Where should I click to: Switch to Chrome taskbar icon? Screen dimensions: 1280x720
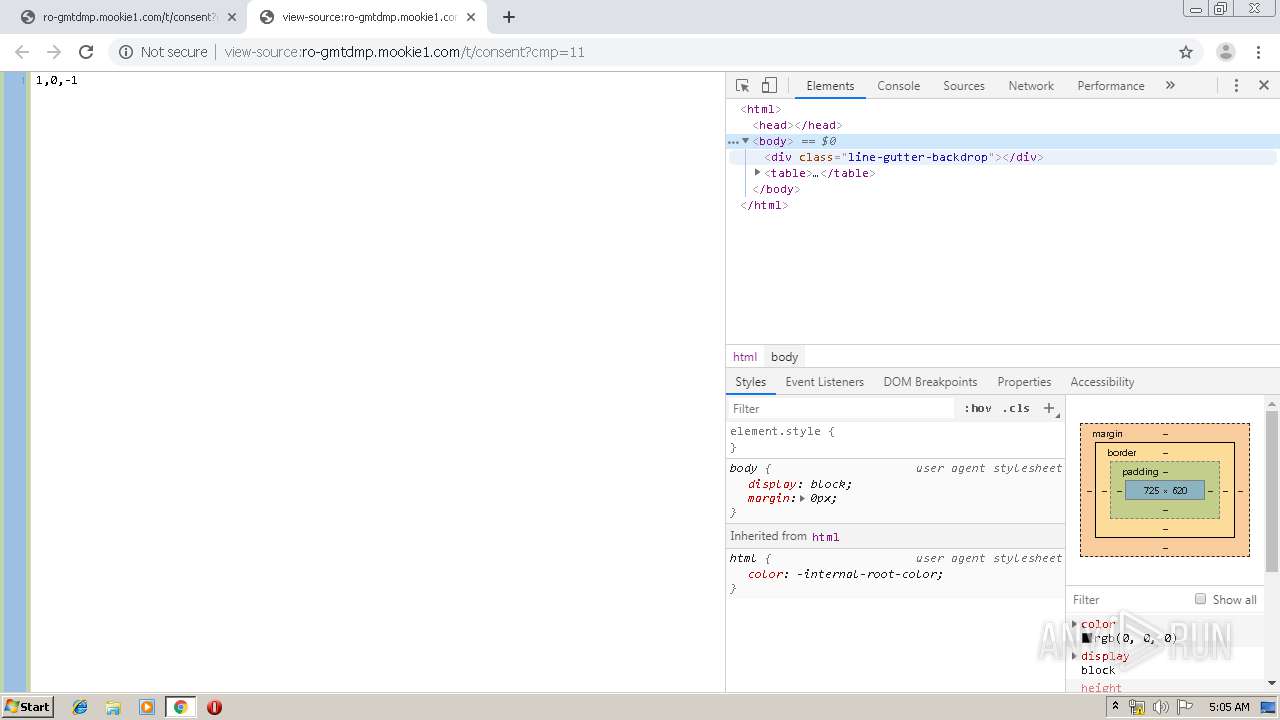[180, 707]
